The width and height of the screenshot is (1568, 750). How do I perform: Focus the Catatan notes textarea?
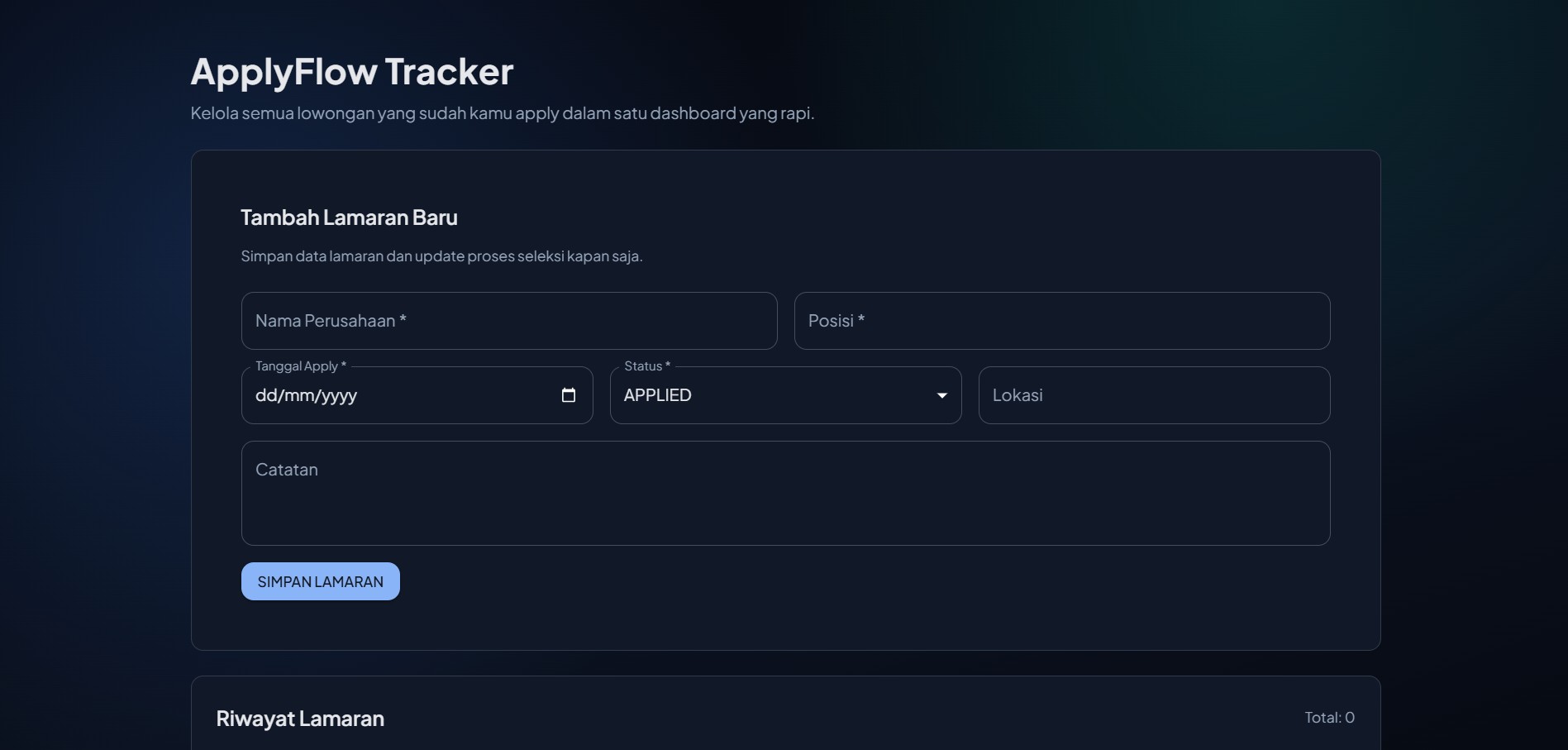[x=785, y=493]
